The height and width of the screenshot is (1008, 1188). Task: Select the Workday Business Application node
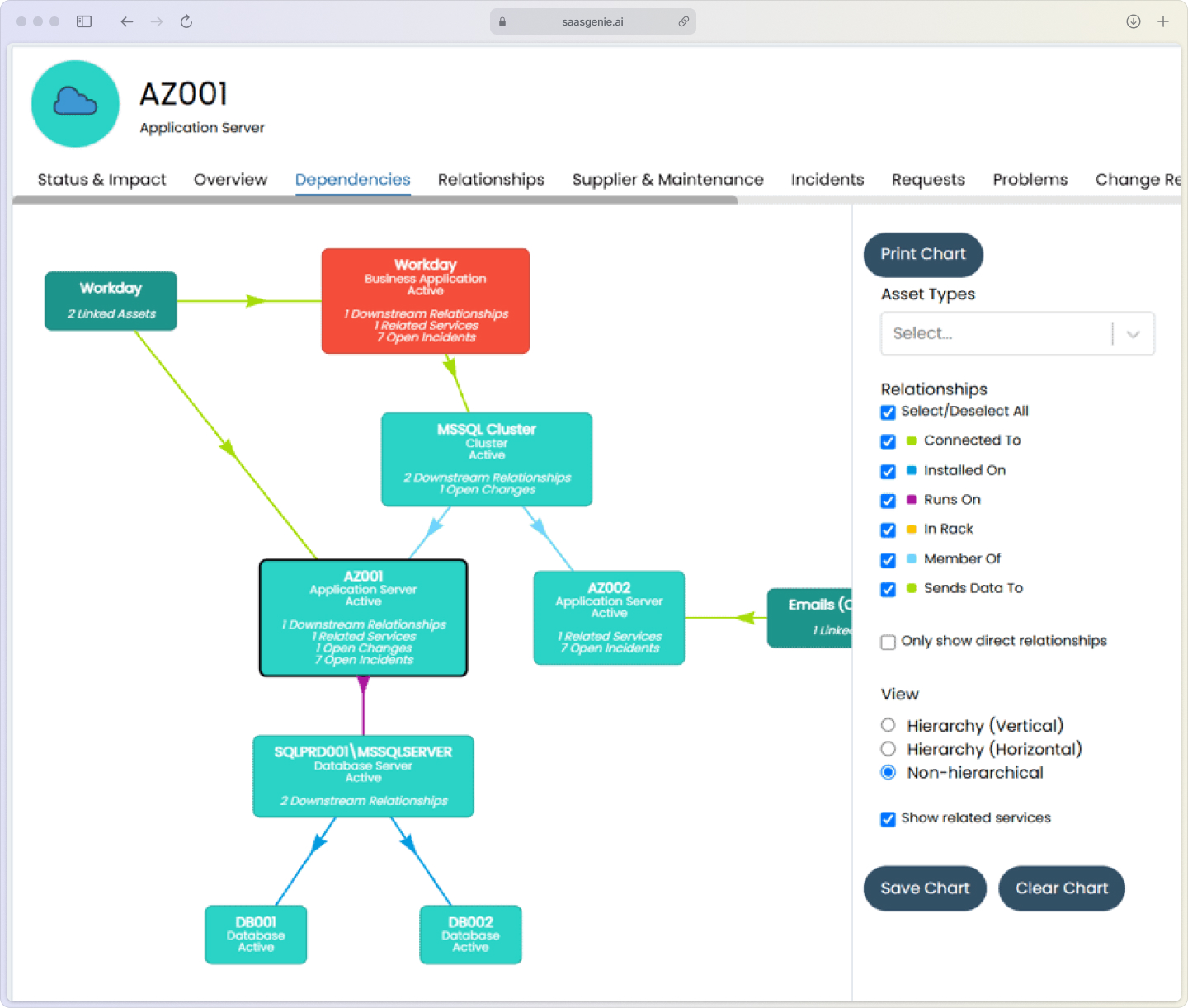pos(425,300)
